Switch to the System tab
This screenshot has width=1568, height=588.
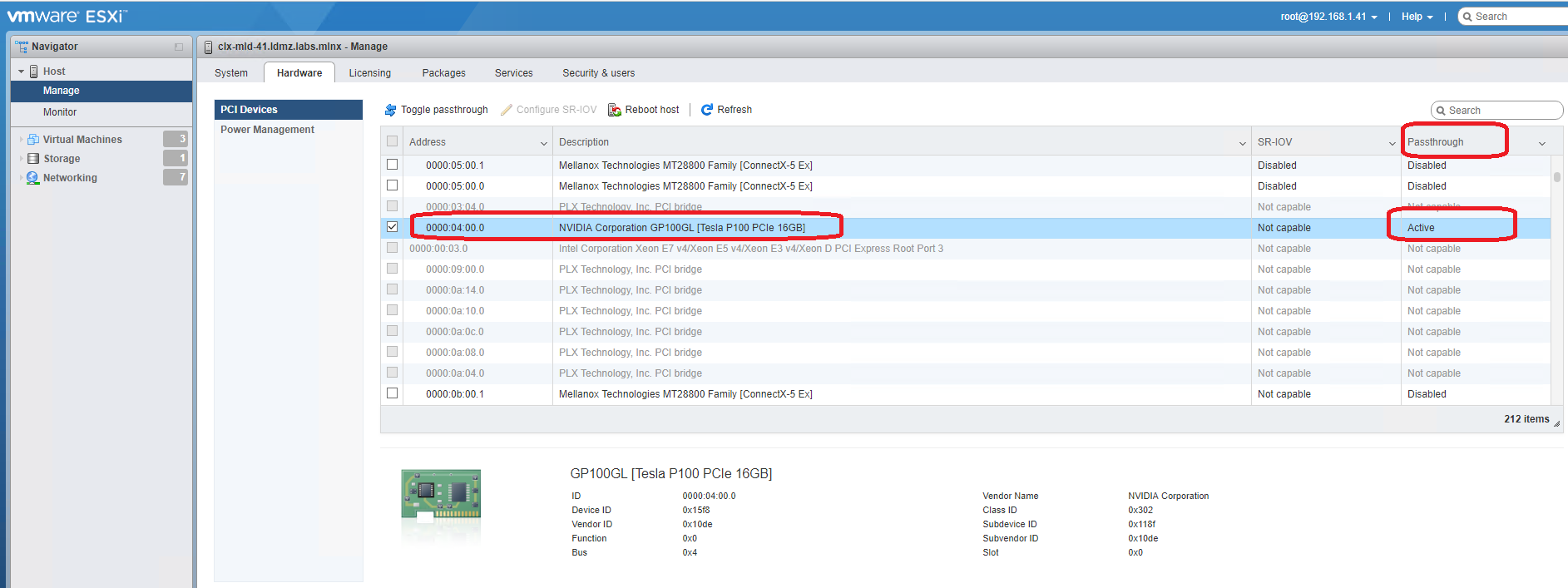231,73
